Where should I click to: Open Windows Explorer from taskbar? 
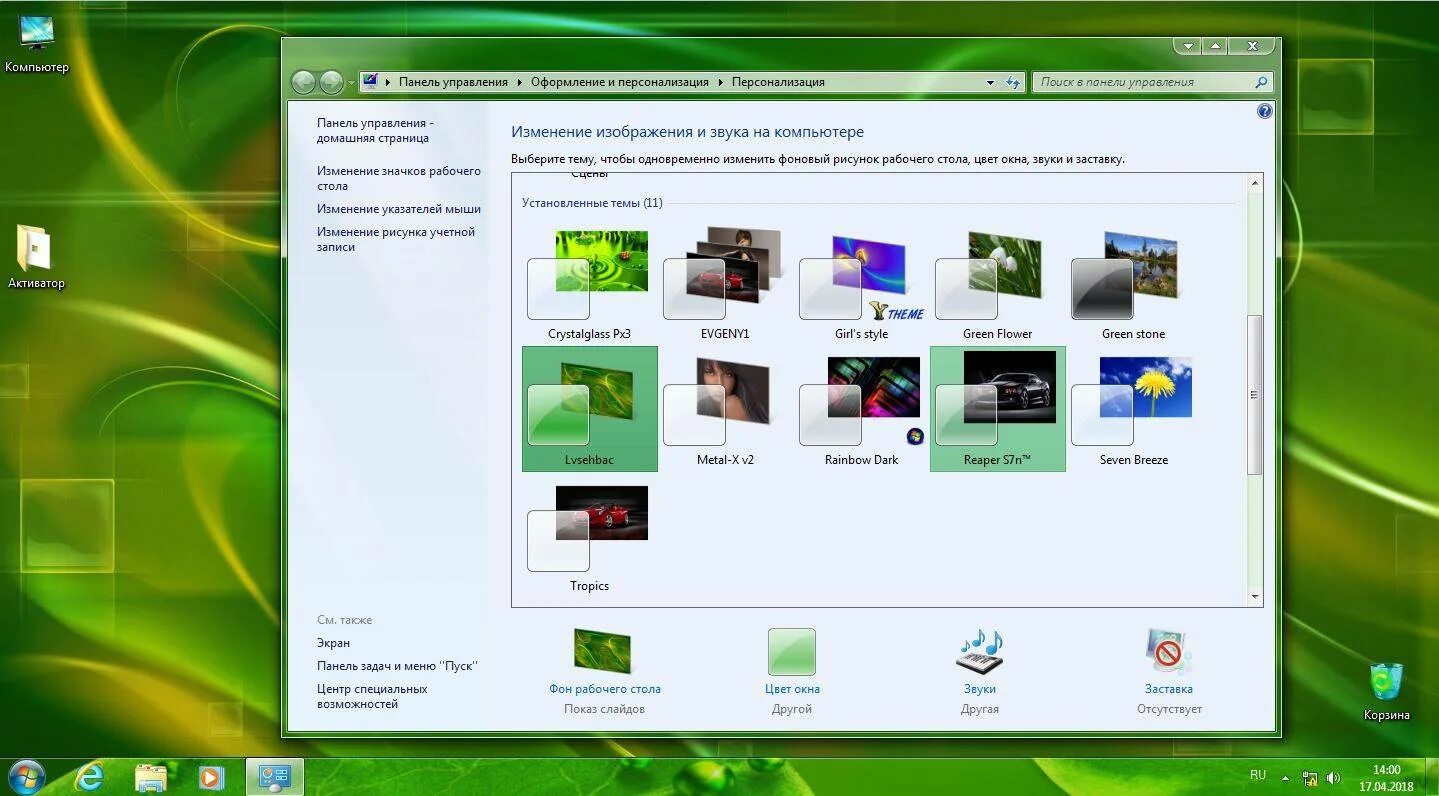tap(150, 777)
